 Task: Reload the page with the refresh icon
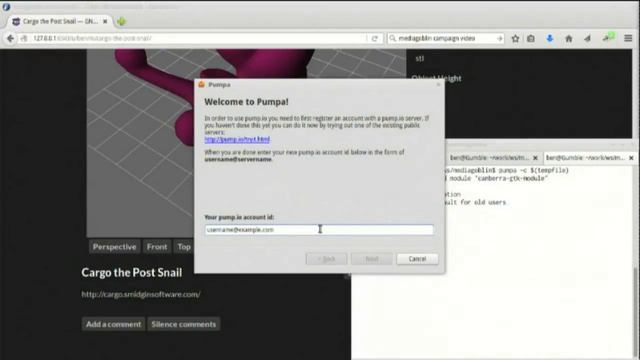pos(375,38)
